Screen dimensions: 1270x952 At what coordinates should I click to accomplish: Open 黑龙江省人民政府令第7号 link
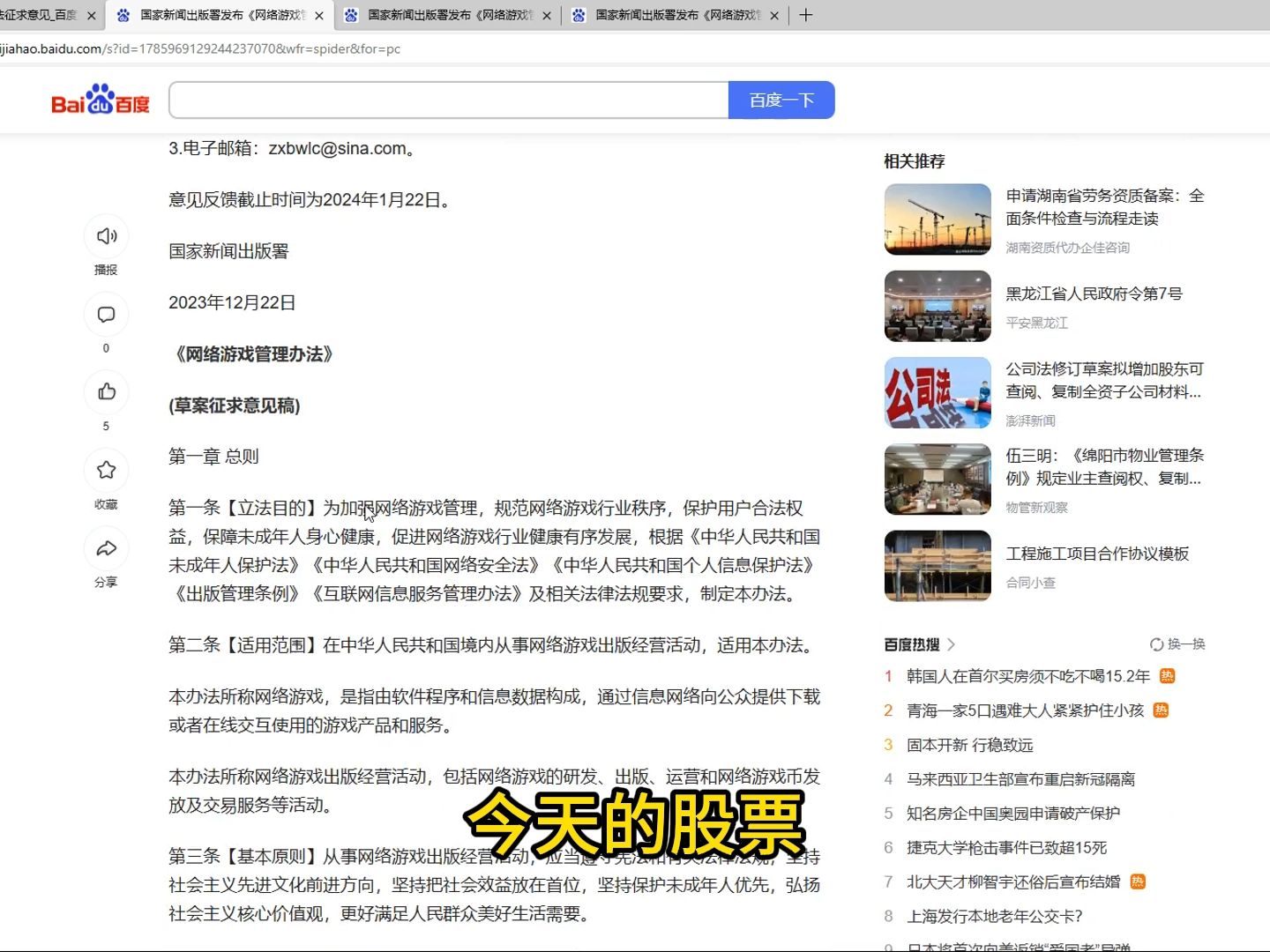pos(1094,294)
